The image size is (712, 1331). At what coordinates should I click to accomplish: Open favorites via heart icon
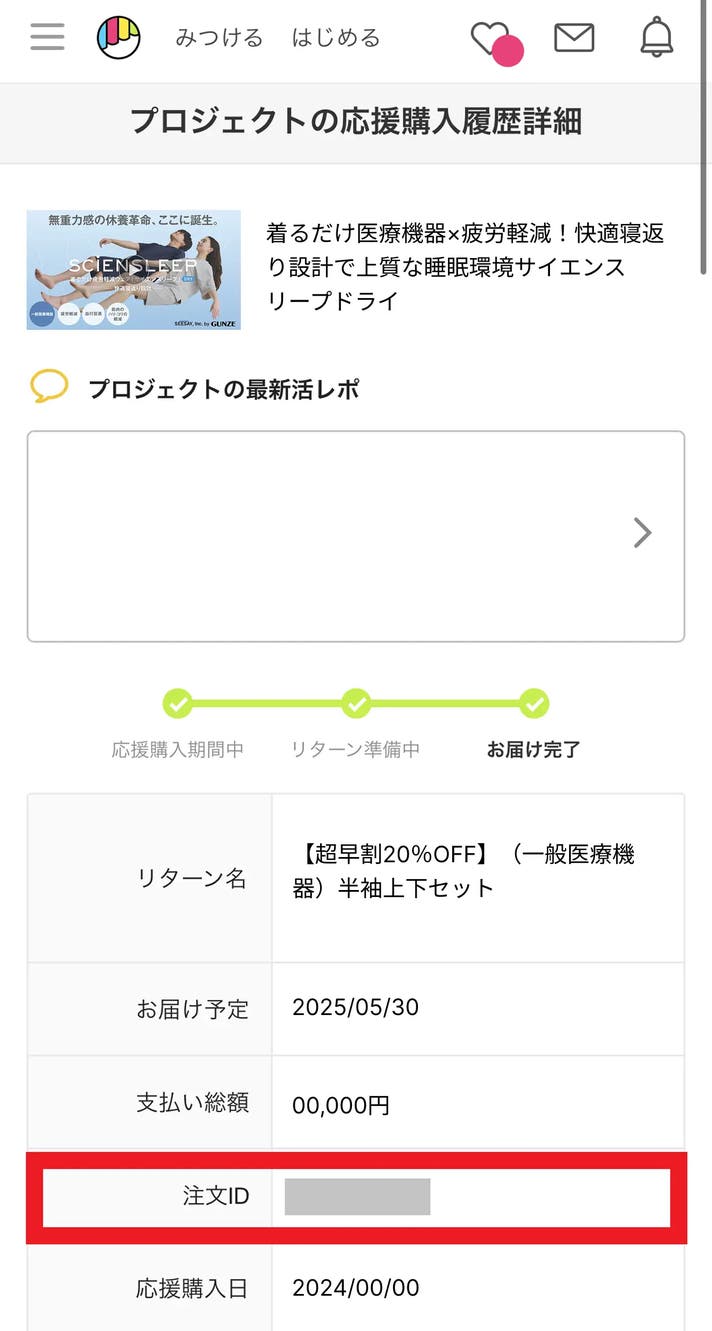(x=490, y=39)
